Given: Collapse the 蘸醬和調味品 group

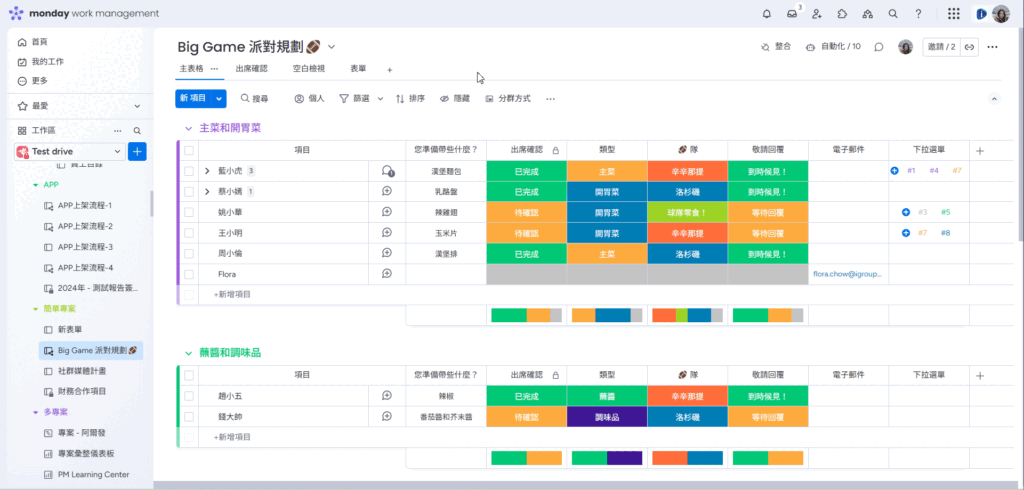Looking at the screenshot, I should [188, 353].
